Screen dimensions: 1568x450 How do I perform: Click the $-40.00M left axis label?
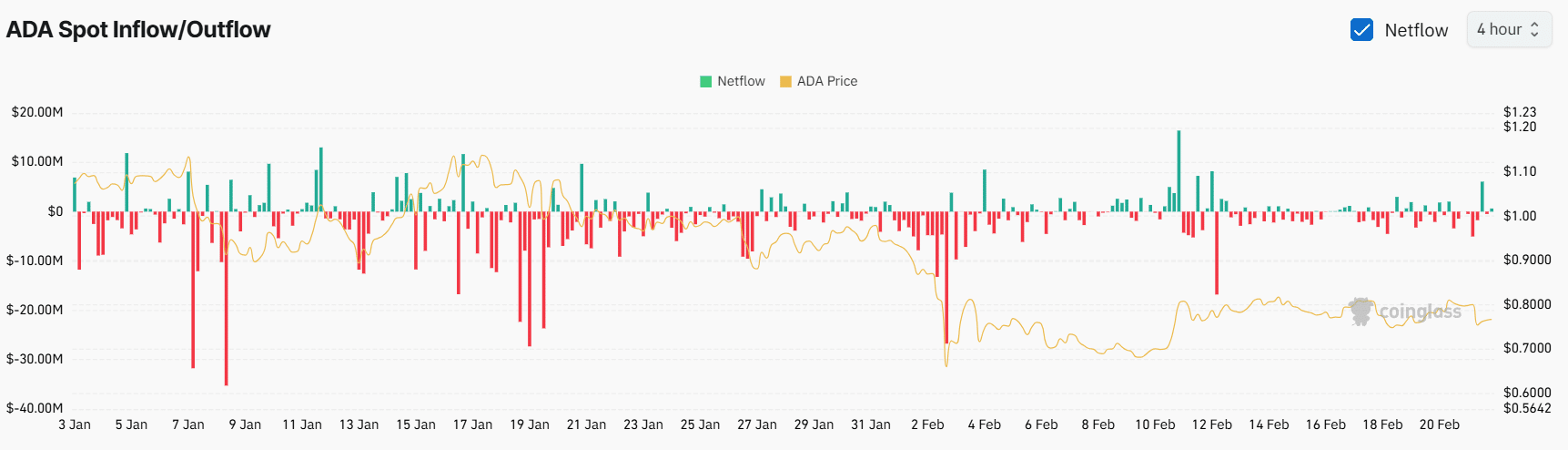tap(35, 408)
